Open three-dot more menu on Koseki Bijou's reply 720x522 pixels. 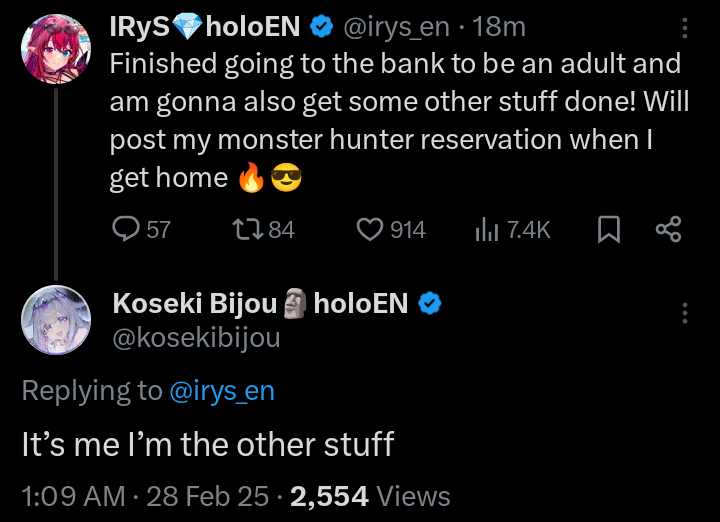tap(685, 312)
